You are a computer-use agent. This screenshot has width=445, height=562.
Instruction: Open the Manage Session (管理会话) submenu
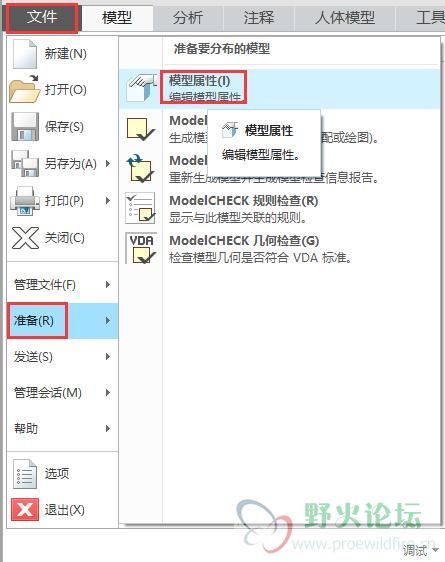point(62,393)
